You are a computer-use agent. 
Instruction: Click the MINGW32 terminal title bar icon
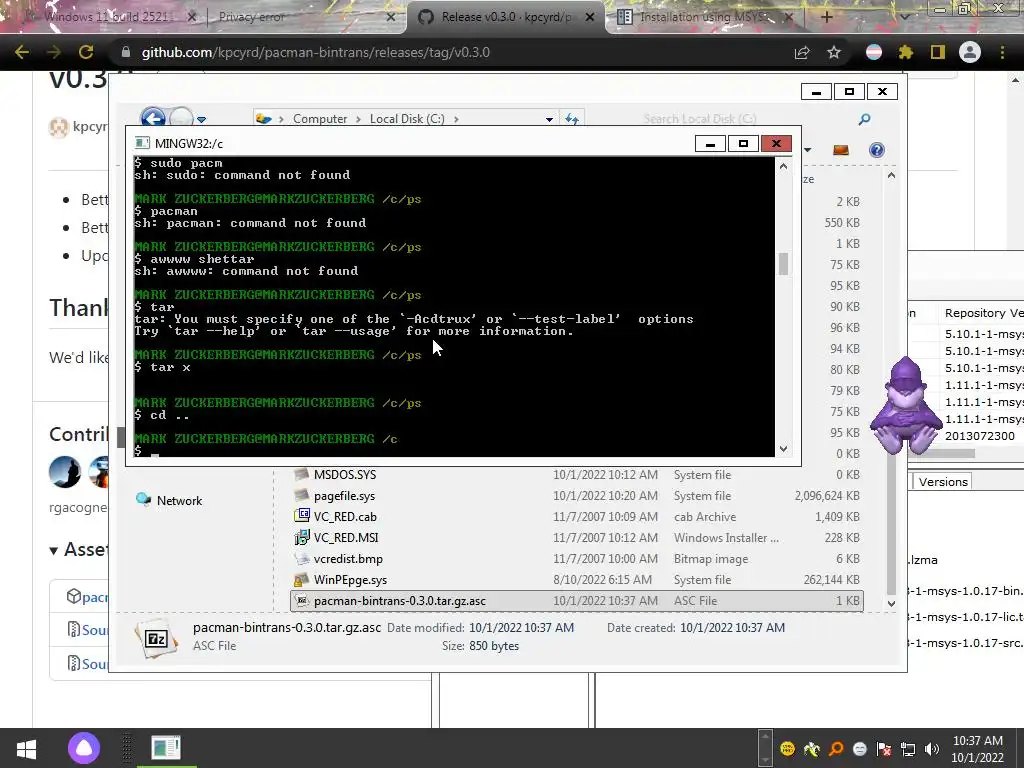pos(142,144)
